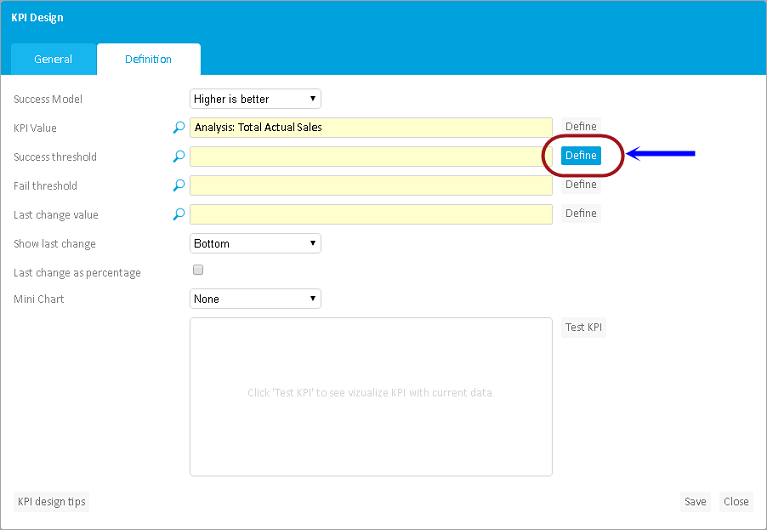
Task: Enable Last change as percentage checkbox
Action: [197, 270]
